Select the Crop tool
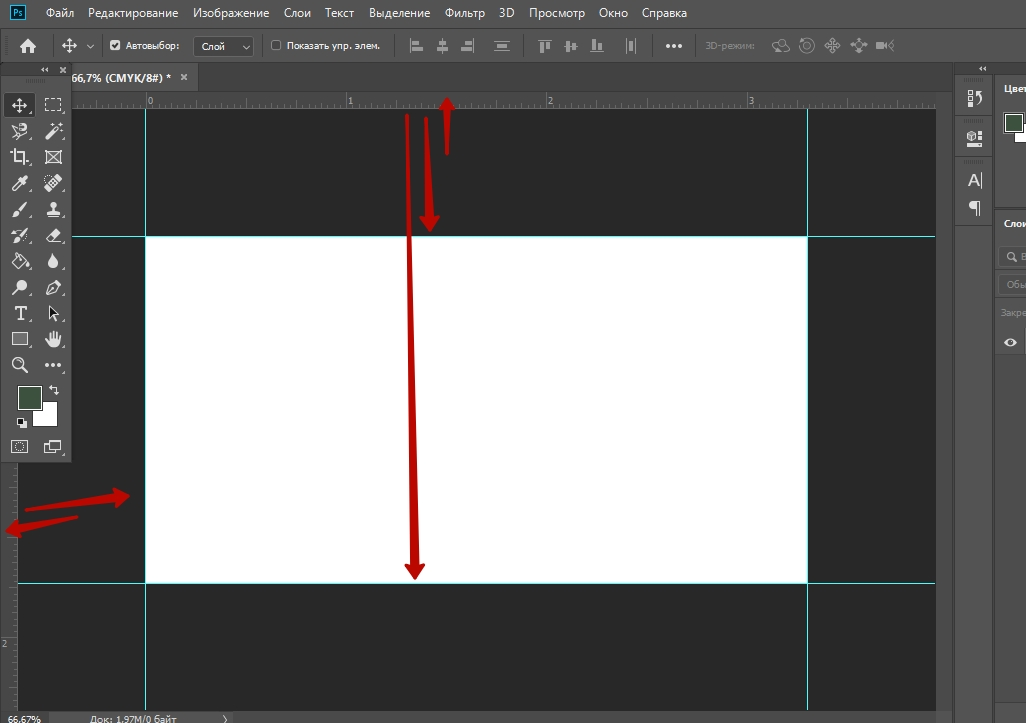Screen dimensions: 1026x723 click(x=20, y=157)
